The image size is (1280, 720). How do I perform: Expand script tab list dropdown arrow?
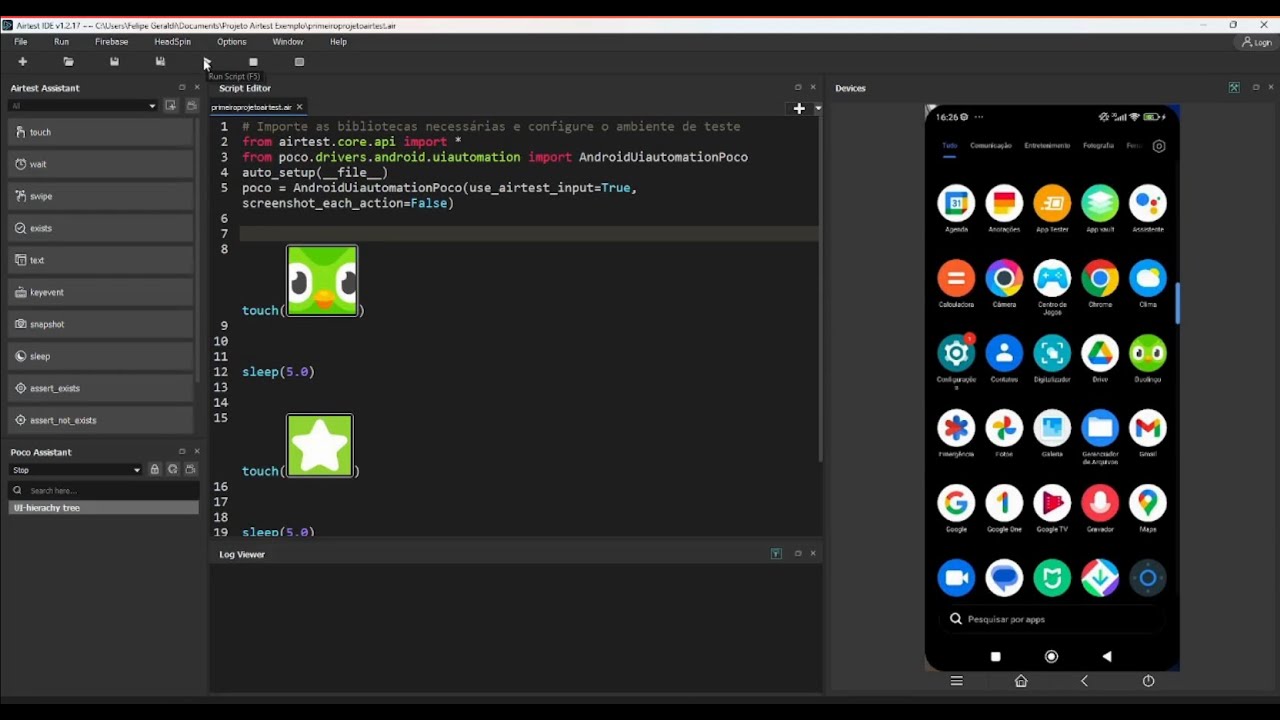tap(818, 108)
